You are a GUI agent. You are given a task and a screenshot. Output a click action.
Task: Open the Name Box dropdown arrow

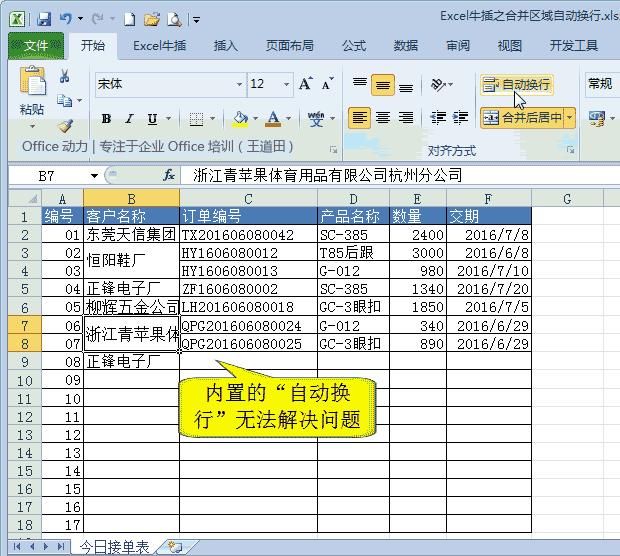tap(94, 176)
